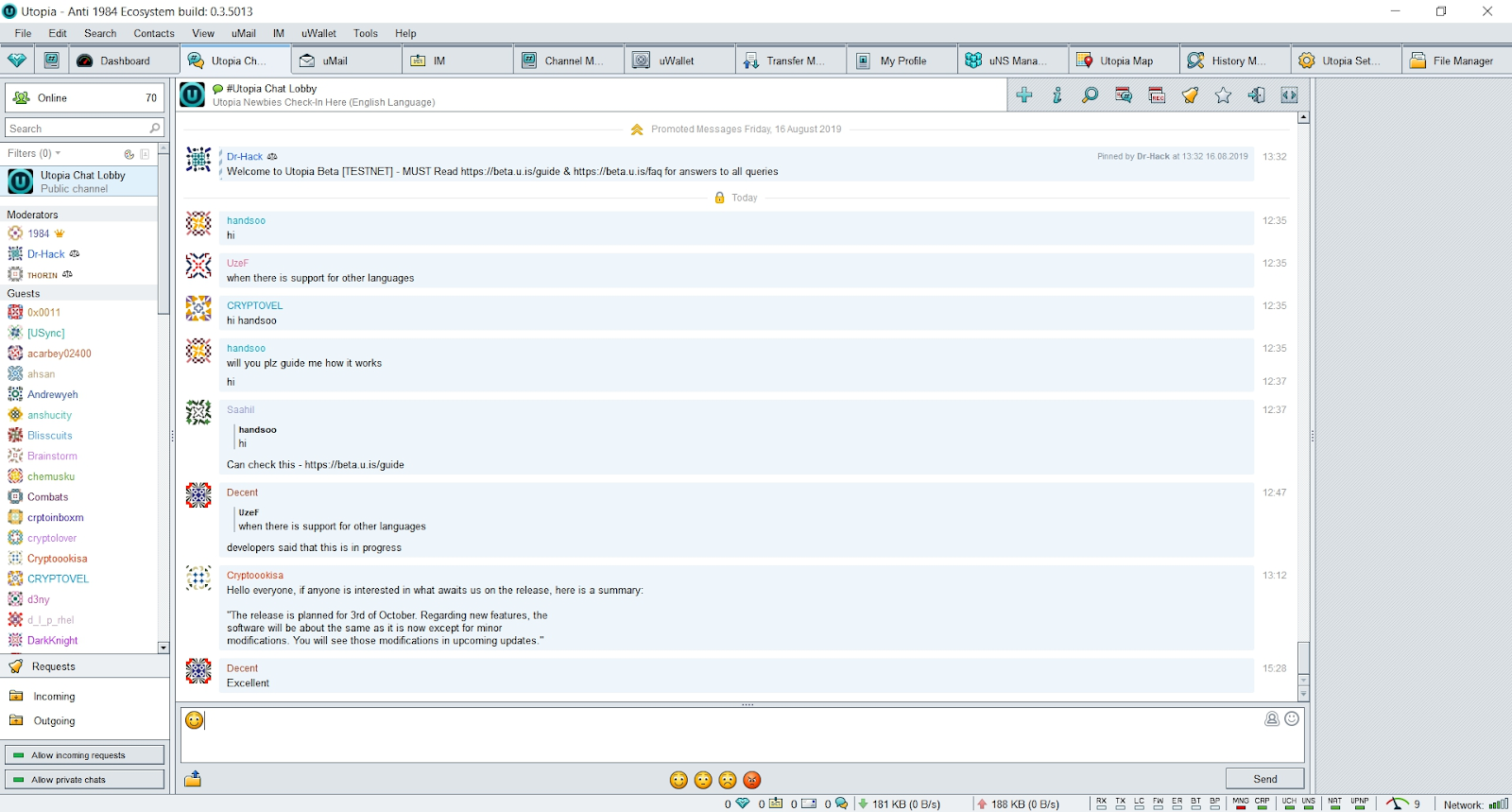Click Dr-Hack username link in pinned message

pos(245,157)
